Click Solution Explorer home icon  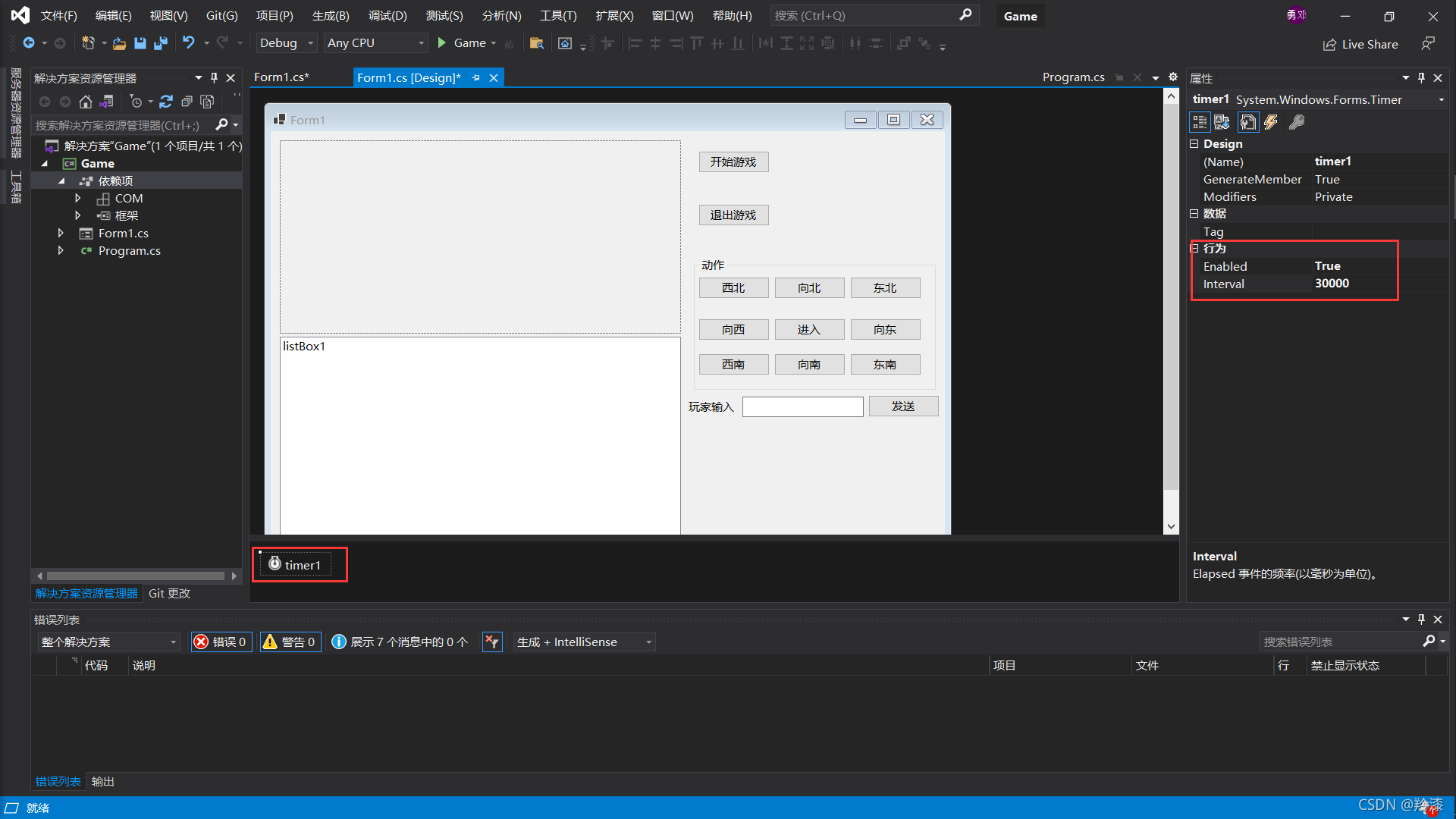point(86,102)
